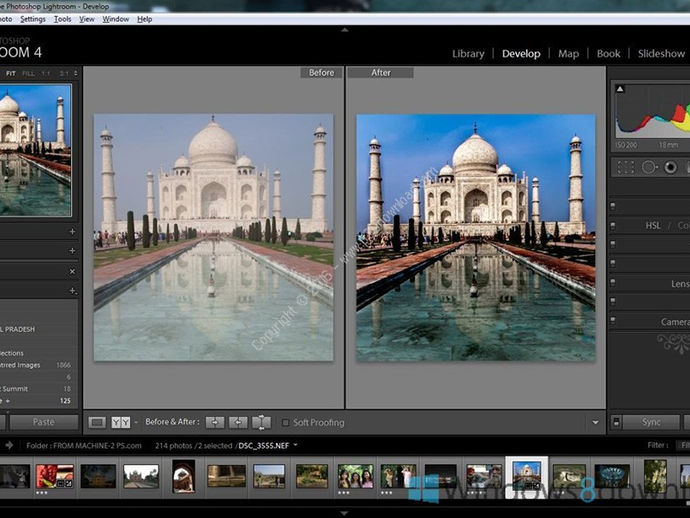
Task: Open Navigator zoom level stepper arrows
Action: 76,73
